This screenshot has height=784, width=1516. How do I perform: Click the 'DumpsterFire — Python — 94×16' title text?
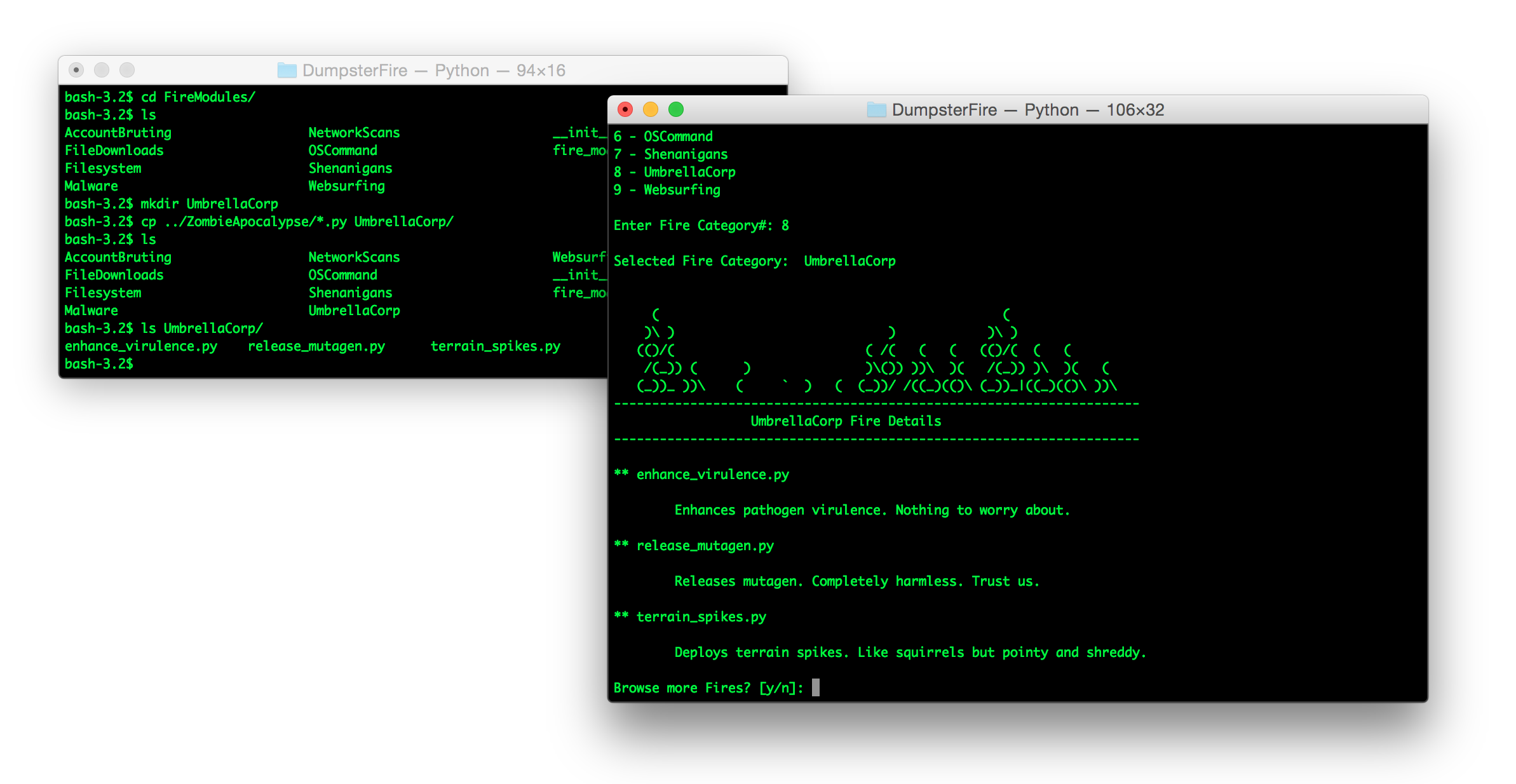point(433,71)
